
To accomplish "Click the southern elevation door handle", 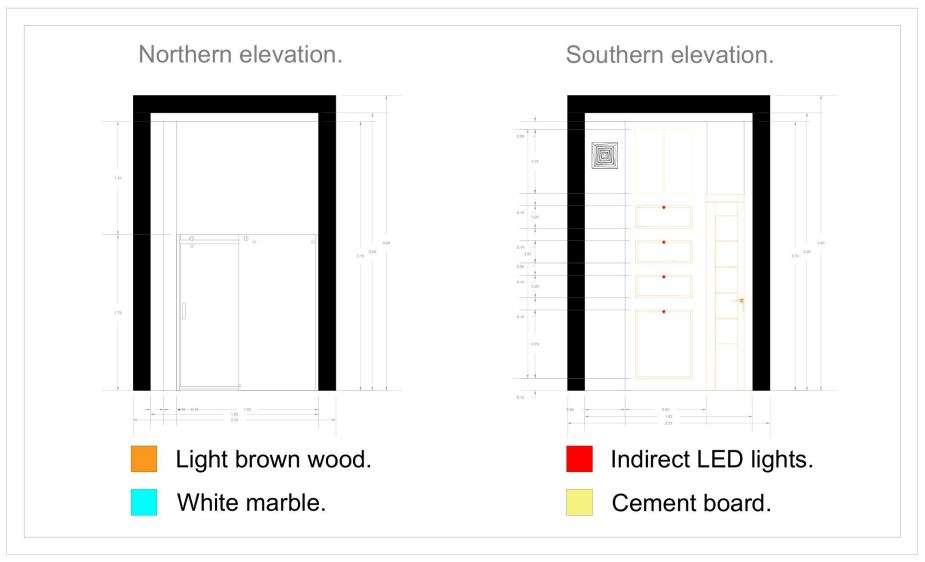I will (x=739, y=300).
